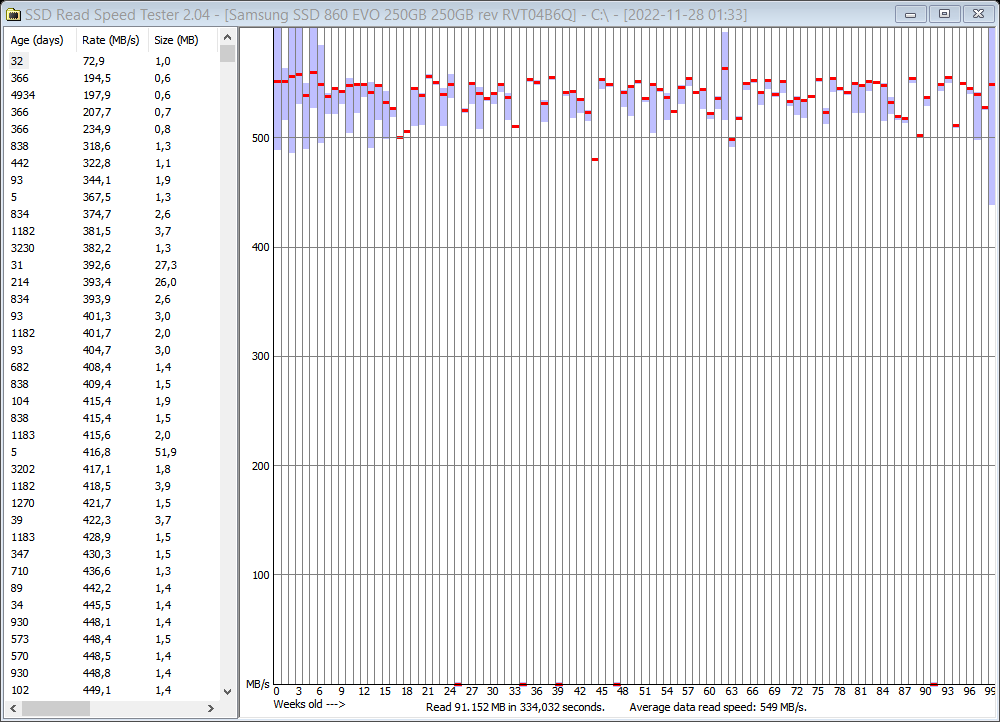Select the row with age 3202
Image resolution: width=1000 pixels, height=722 pixels.
click(x=112, y=469)
